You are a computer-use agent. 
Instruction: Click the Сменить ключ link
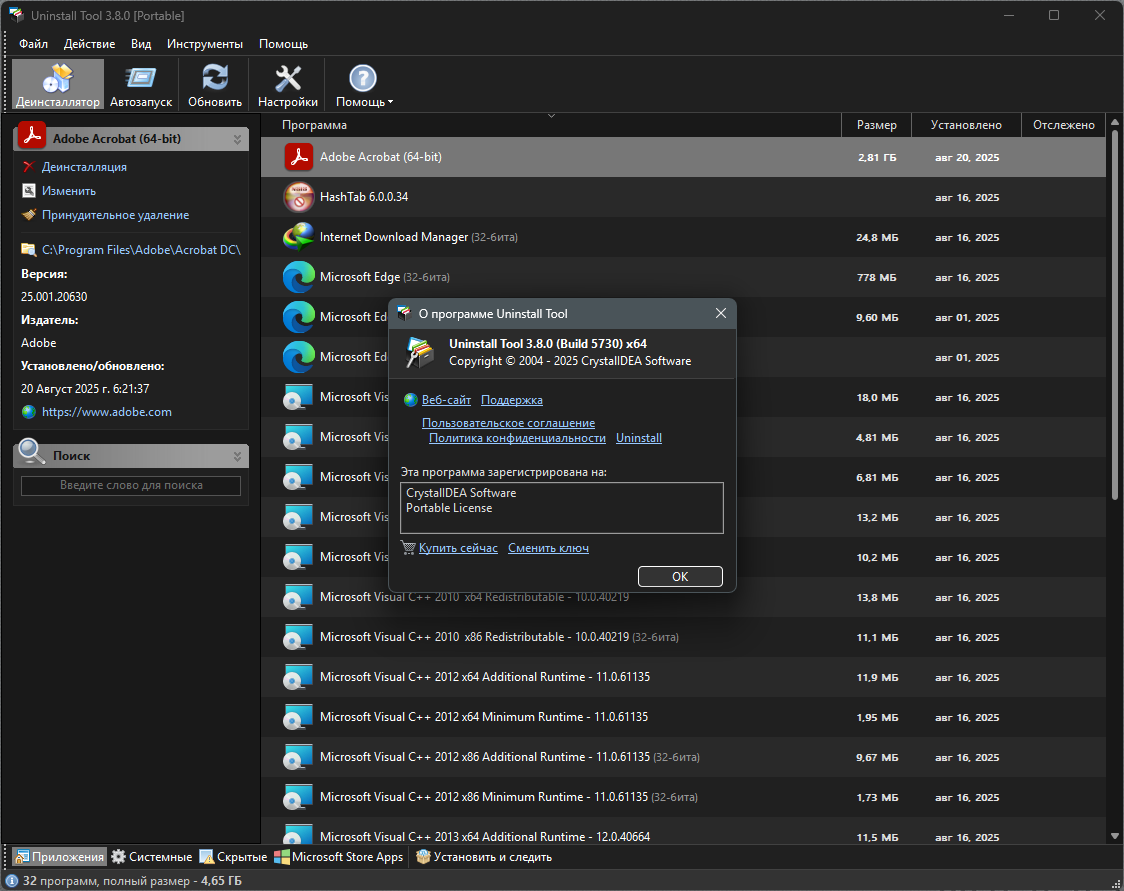[x=548, y=548]
